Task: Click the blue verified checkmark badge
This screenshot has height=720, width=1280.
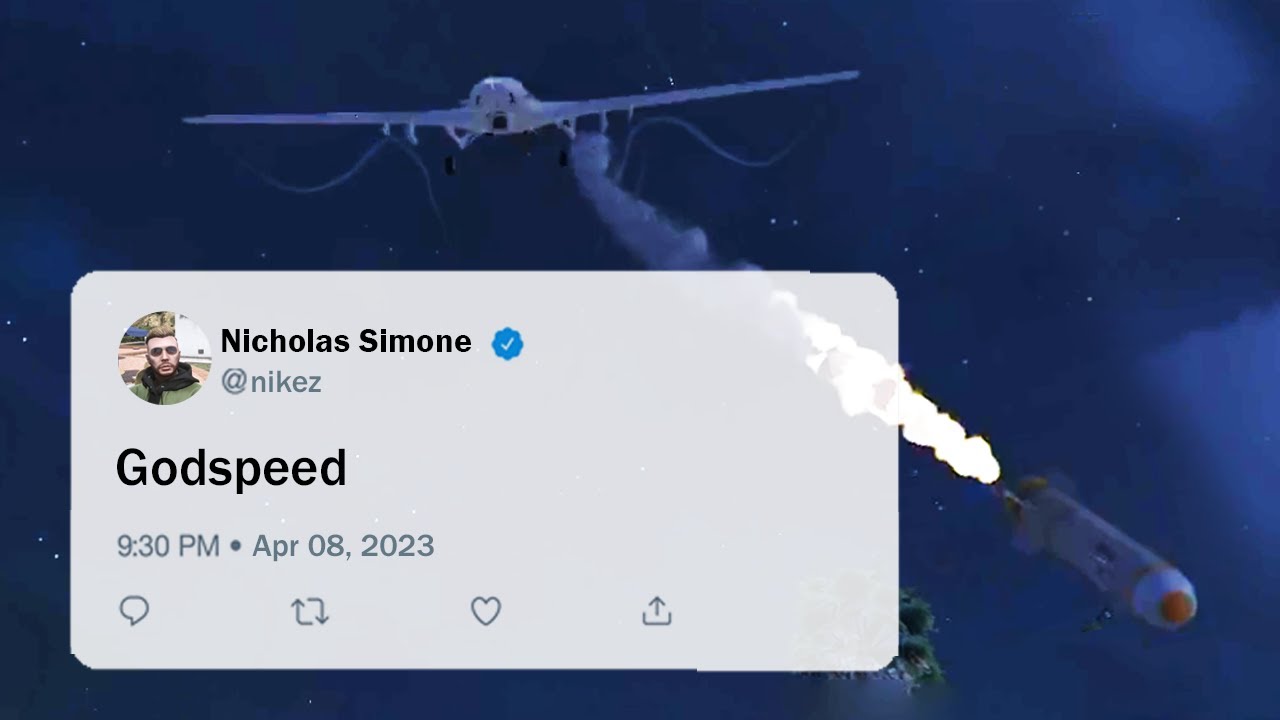Action: click(508, 344)
